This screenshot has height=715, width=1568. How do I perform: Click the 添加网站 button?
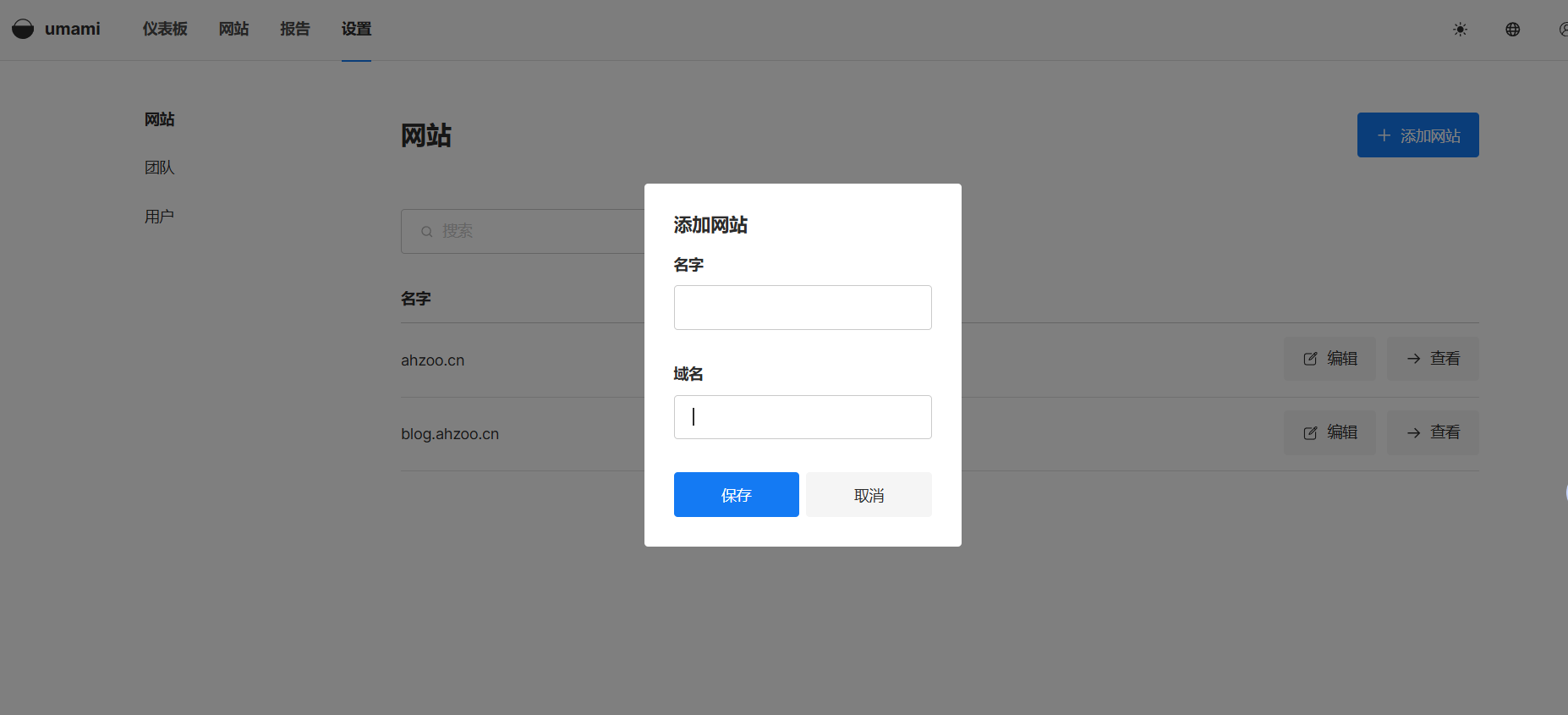1417,135
